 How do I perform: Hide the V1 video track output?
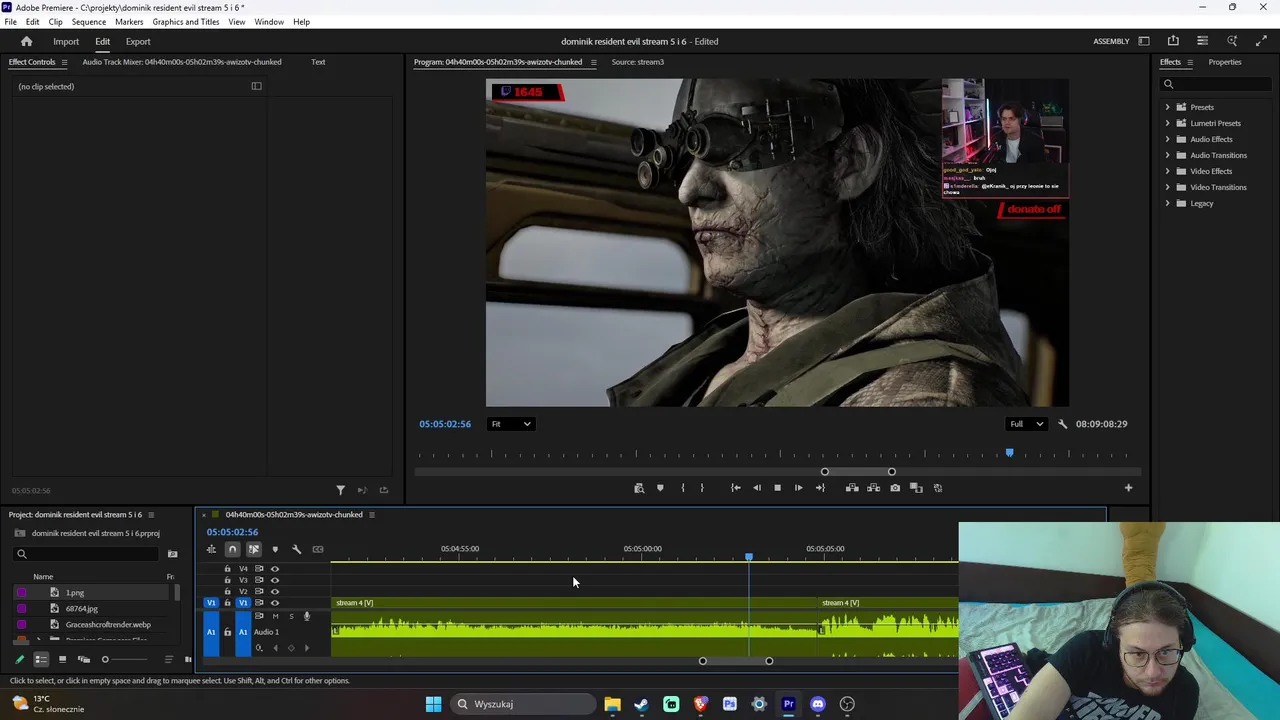point(275,603)
